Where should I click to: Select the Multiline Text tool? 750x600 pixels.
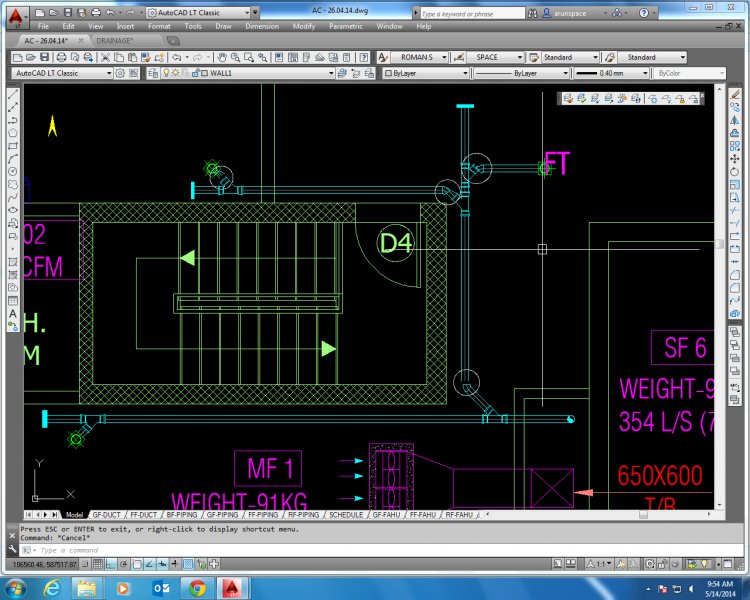(13, 313)
